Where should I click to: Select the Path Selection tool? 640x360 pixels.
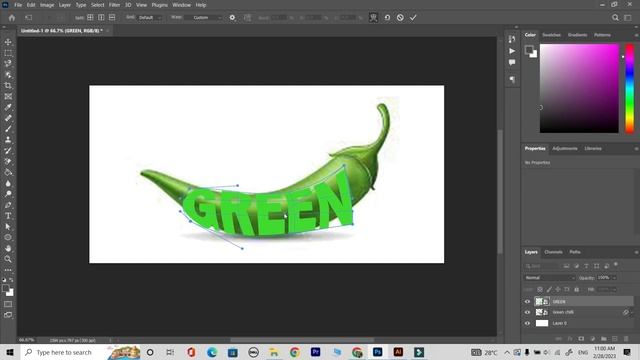pyautogui.click(x=8, y=227)
